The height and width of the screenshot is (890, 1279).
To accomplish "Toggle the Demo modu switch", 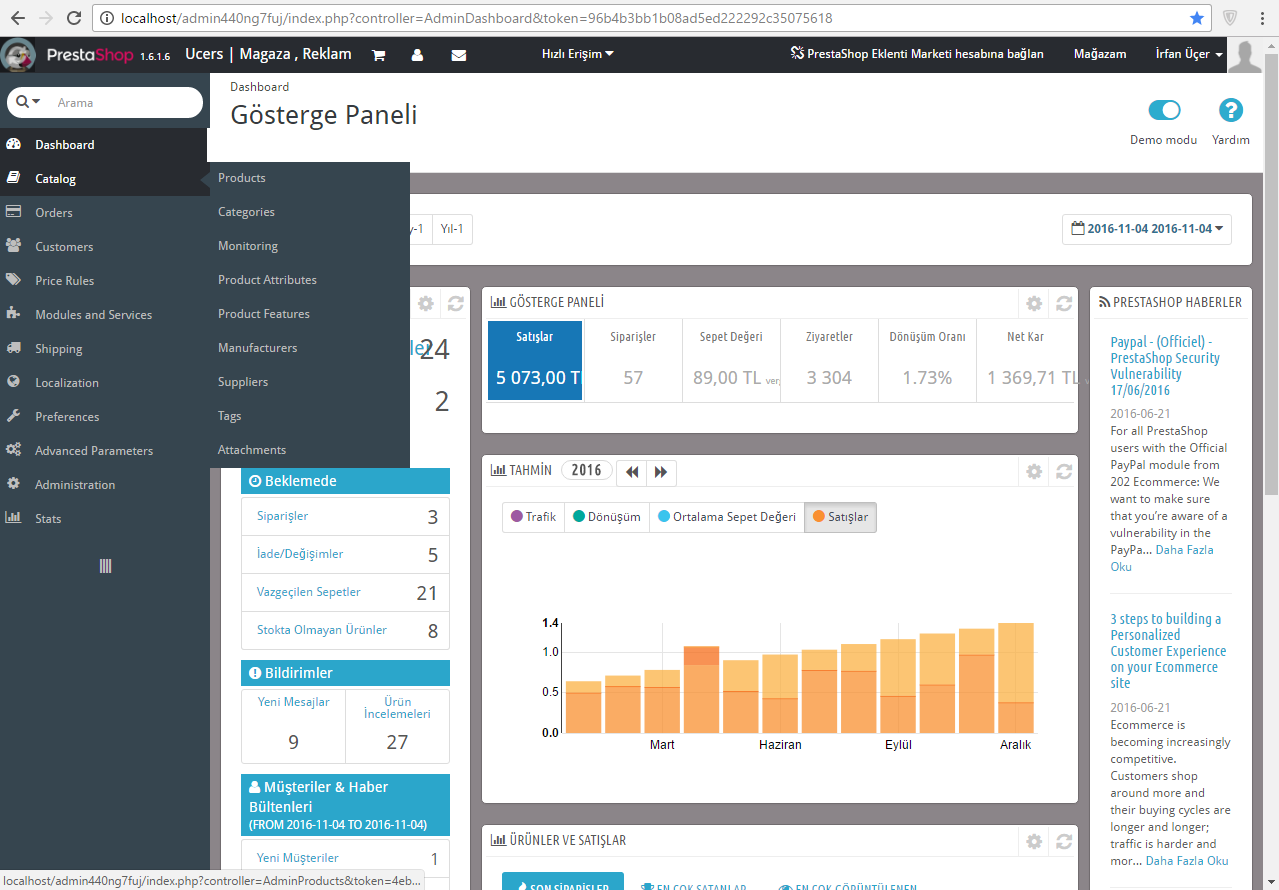I will pos(1164,110).
